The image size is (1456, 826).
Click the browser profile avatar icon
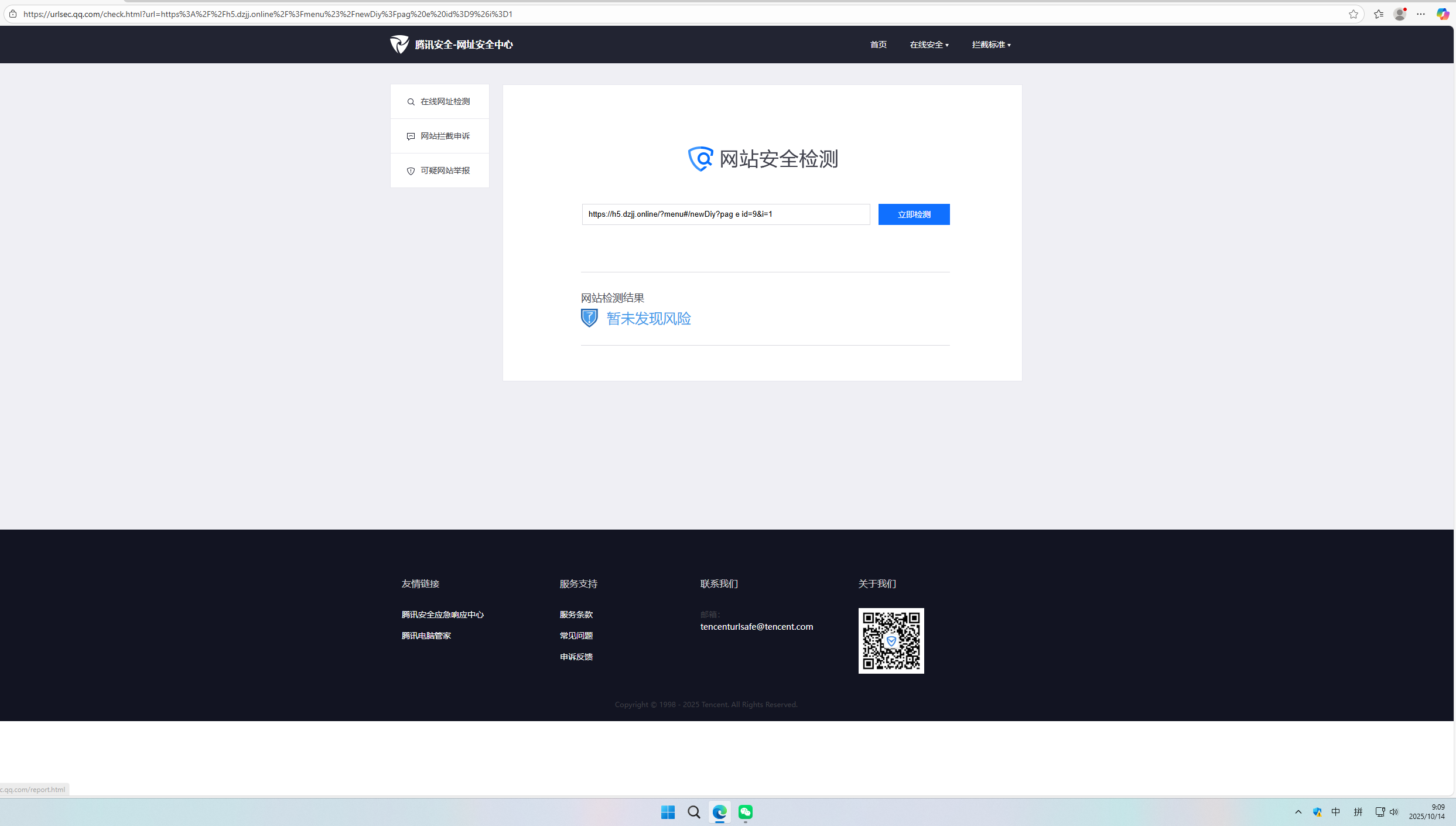tap(1400, 14)
